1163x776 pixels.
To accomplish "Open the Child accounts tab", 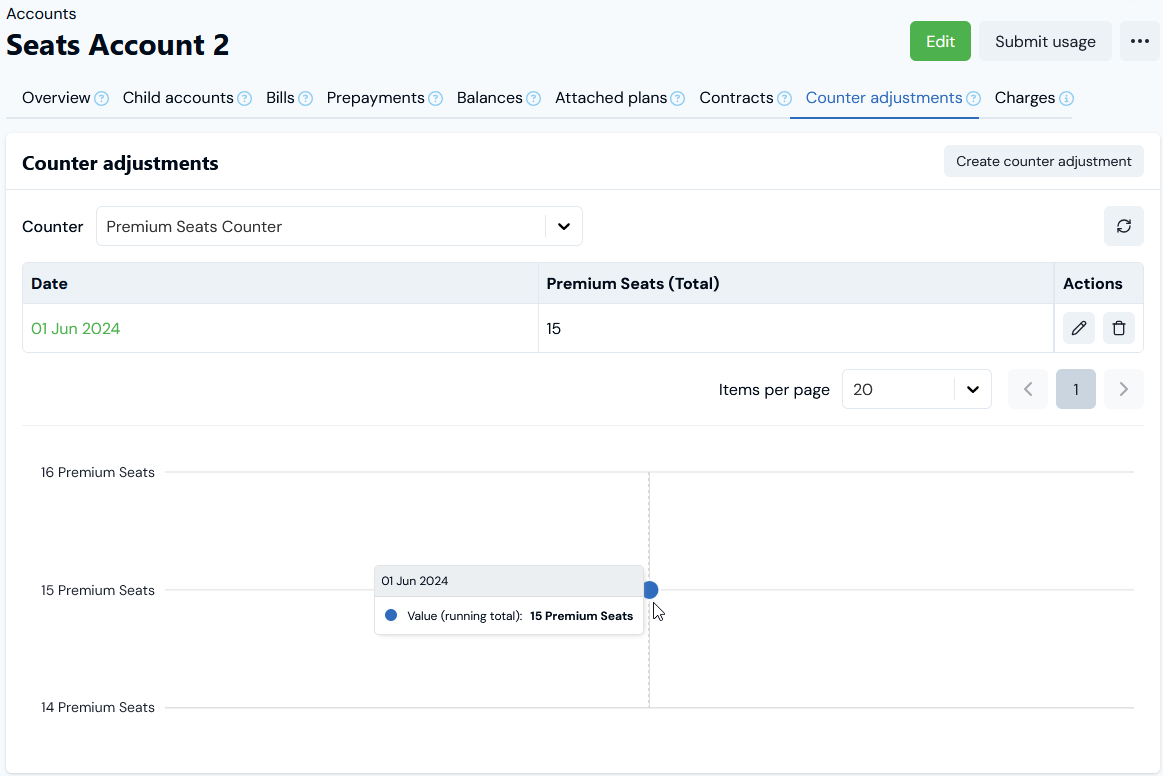I will (x=178, y=98).
